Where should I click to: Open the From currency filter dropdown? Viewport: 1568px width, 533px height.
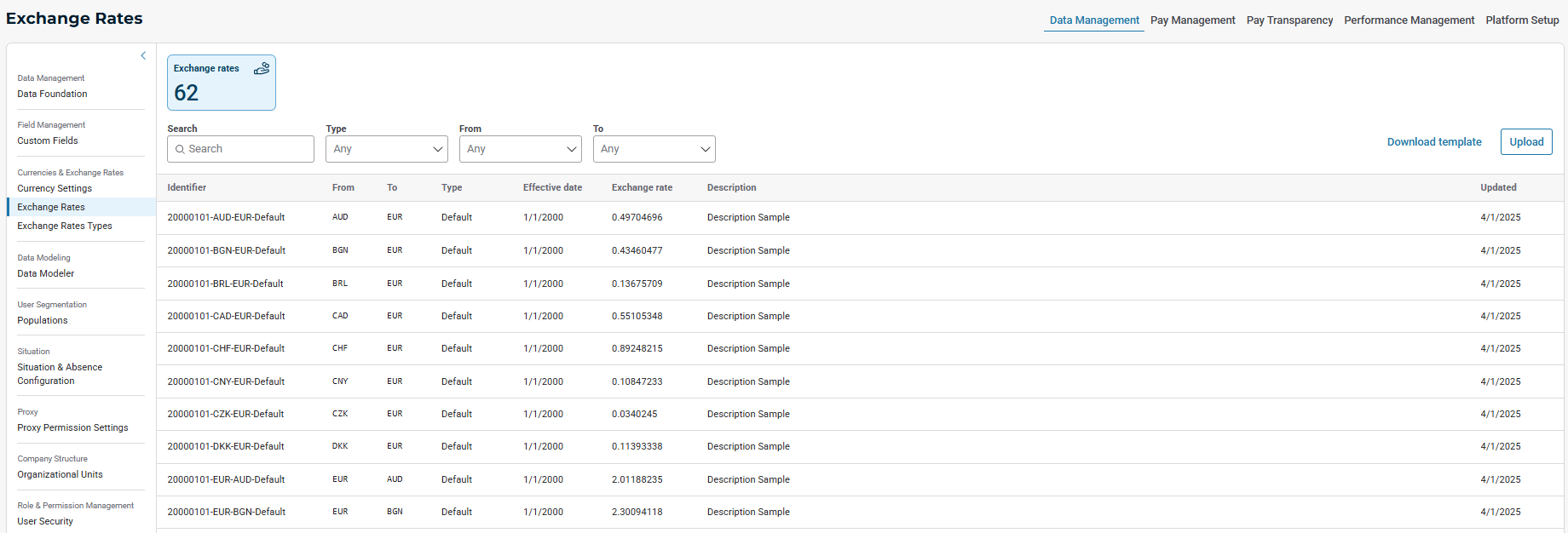(x=520, y=149)
